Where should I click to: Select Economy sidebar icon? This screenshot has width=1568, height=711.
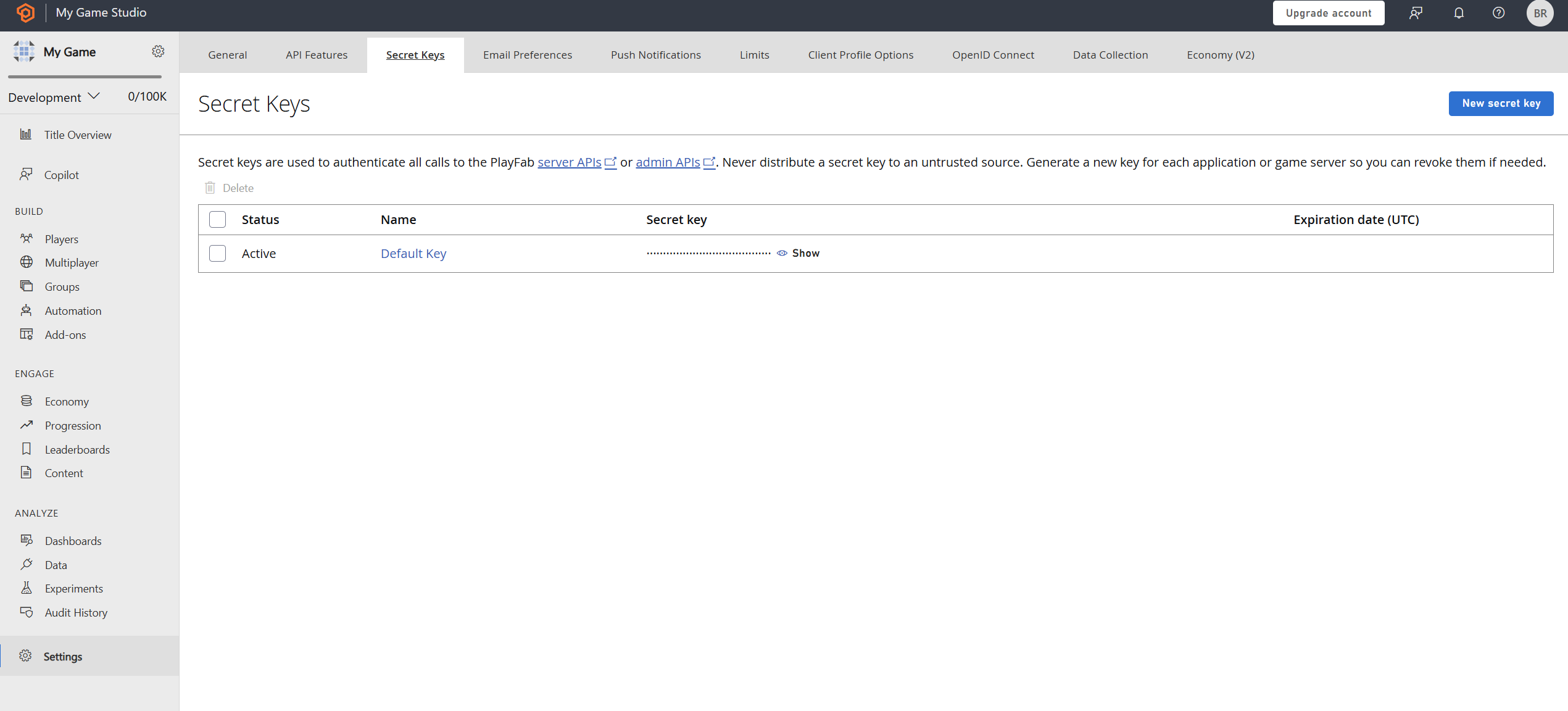click(27, 400)
